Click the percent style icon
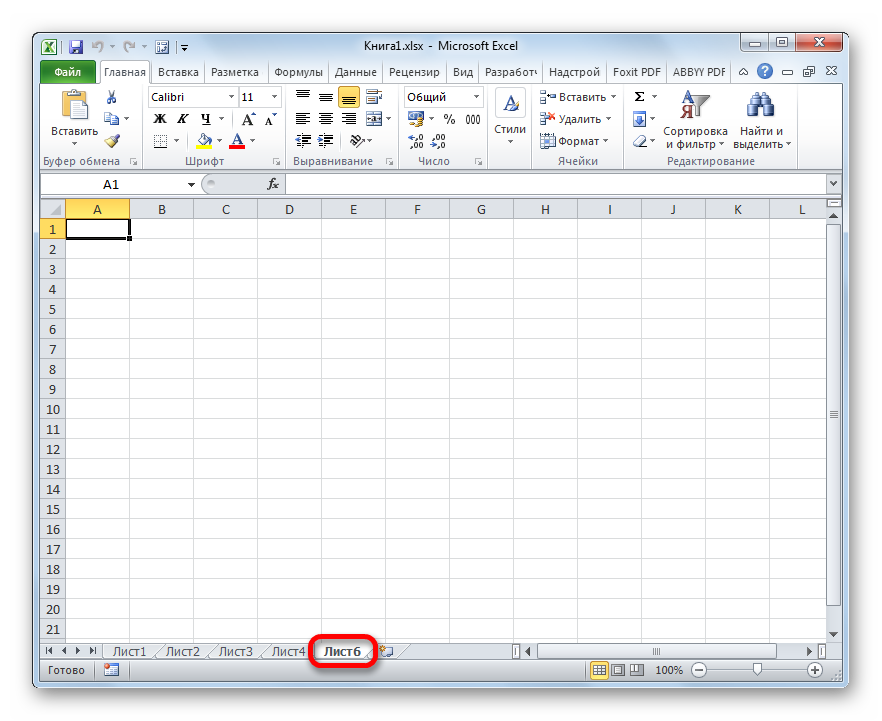882x721 pixels. tap(449, 119)
